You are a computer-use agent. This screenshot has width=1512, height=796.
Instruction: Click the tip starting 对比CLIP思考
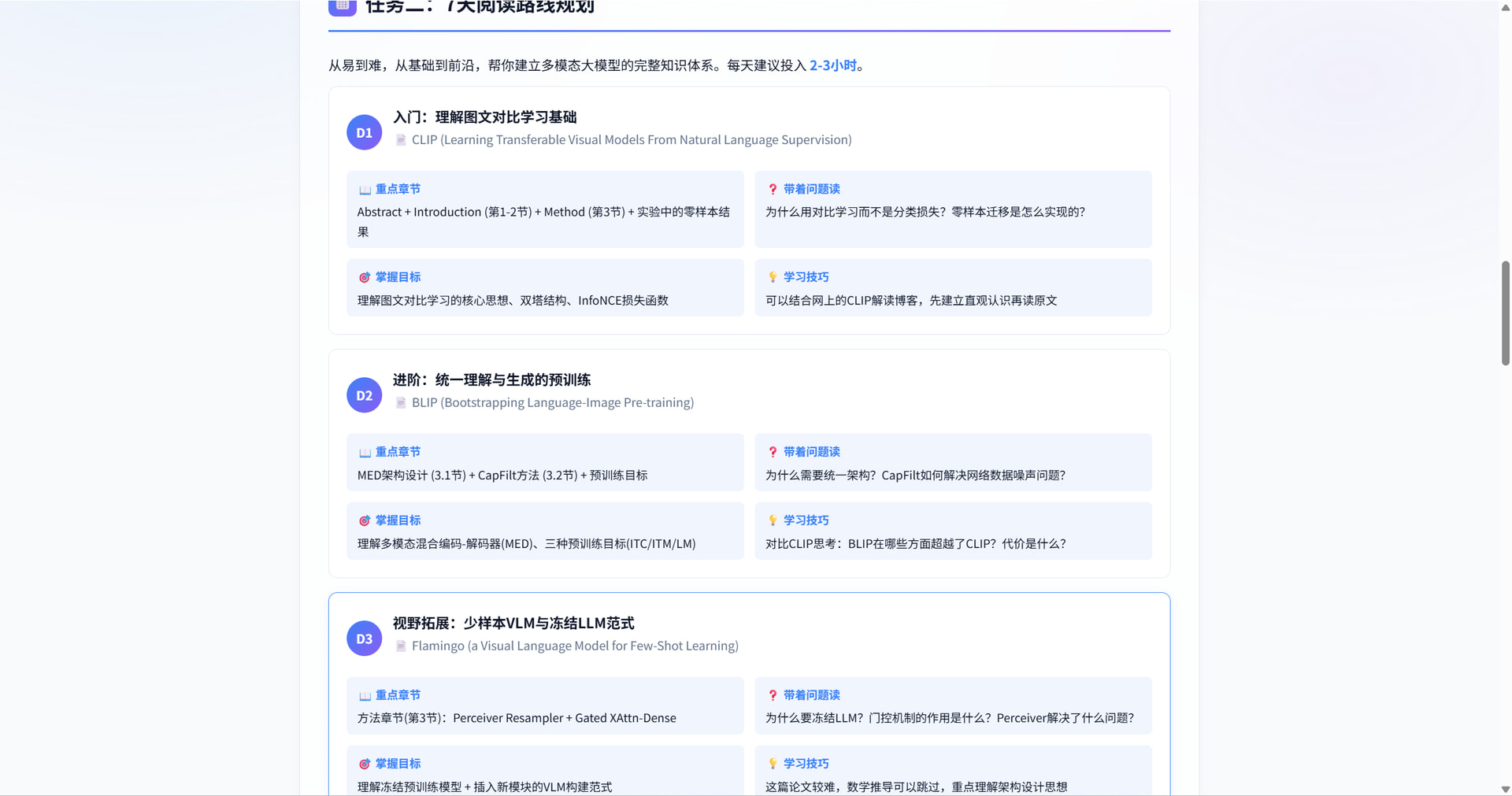pyautogui.click(x=916, y=544)
